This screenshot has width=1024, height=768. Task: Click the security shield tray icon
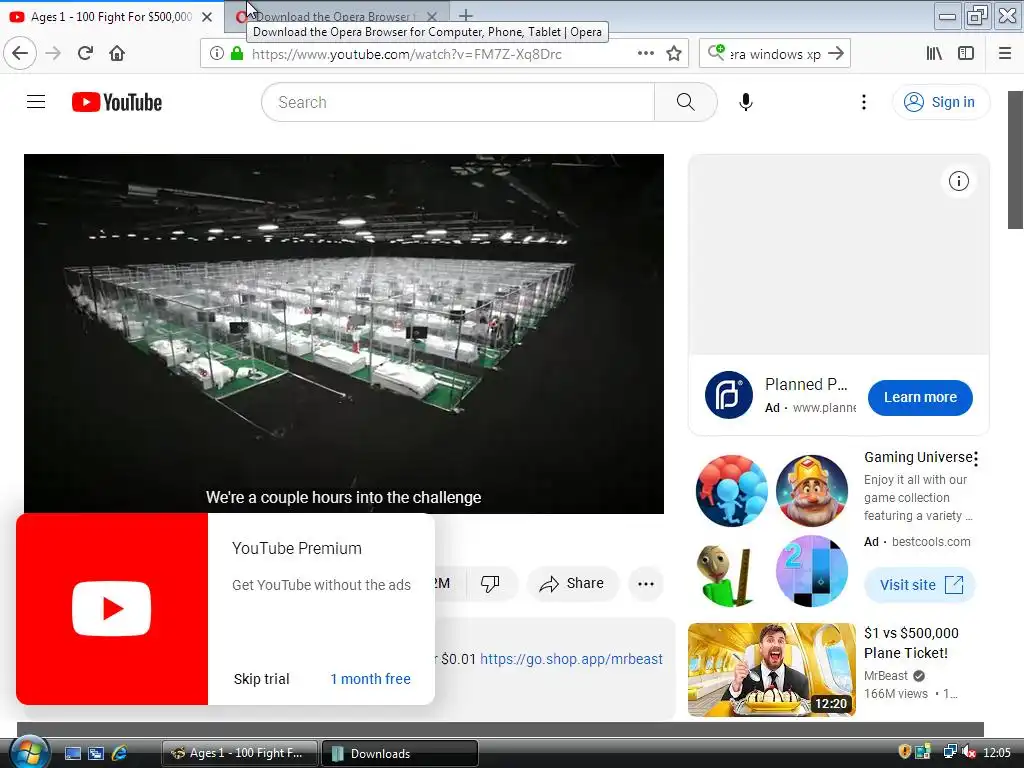tap(904, 752)
